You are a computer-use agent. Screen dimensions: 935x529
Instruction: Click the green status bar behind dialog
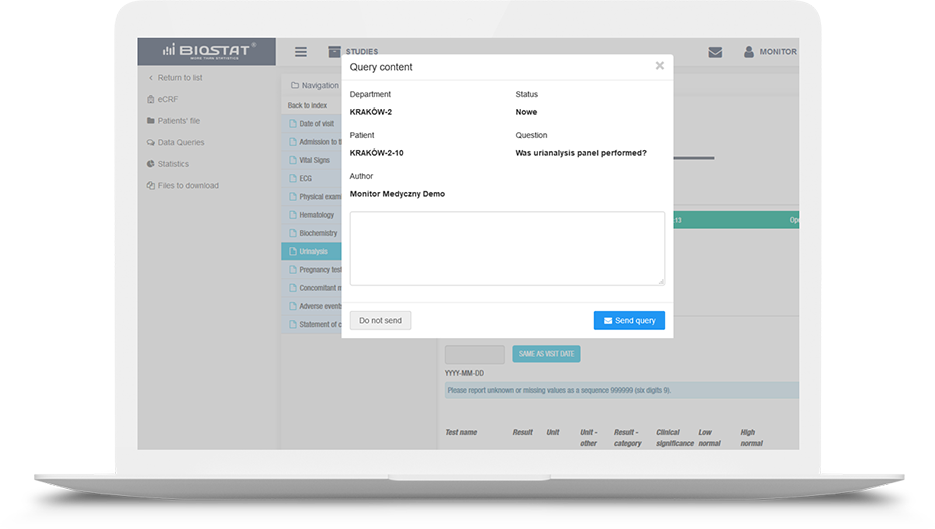coord(736,220)
